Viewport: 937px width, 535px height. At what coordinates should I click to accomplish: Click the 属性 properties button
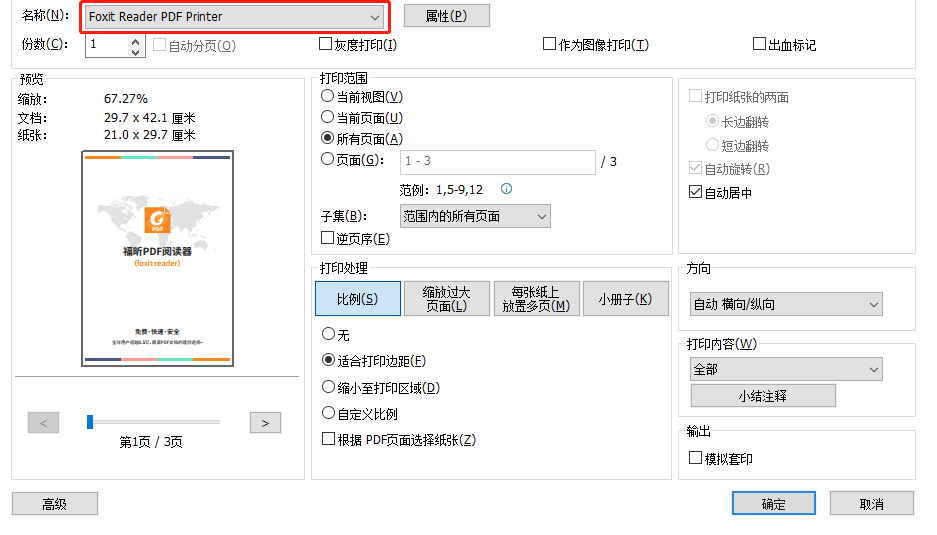point(446,16)
